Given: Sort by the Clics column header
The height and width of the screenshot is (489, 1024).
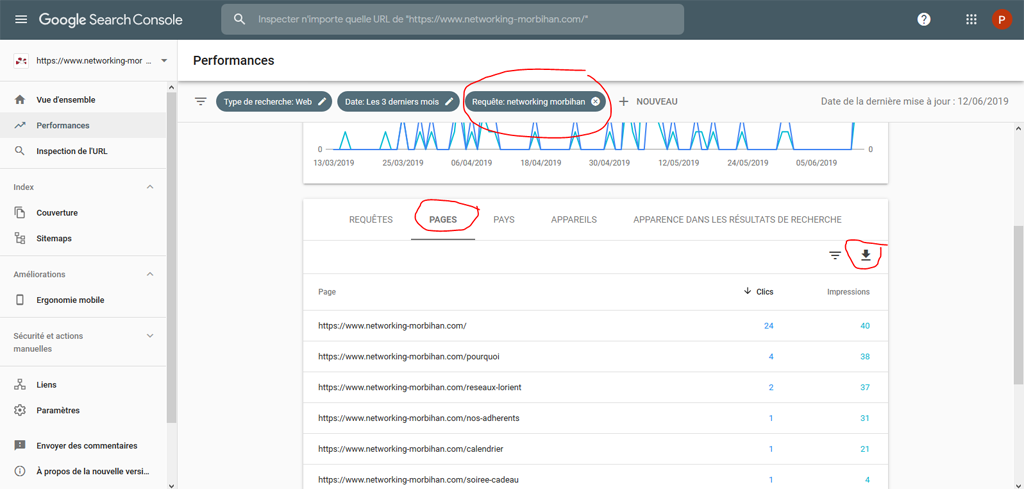Looking at the screenshot, I should pyautogui.click(x=758, y=292).
